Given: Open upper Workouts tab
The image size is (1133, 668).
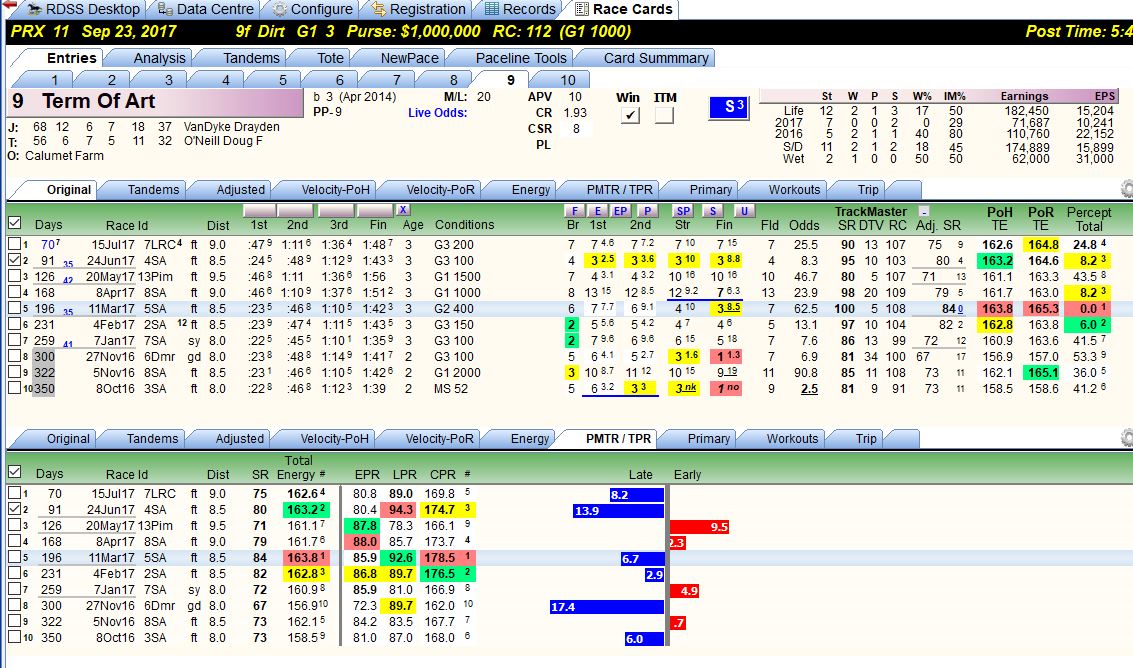Looking at the screenshot, I should pos(794,189).
